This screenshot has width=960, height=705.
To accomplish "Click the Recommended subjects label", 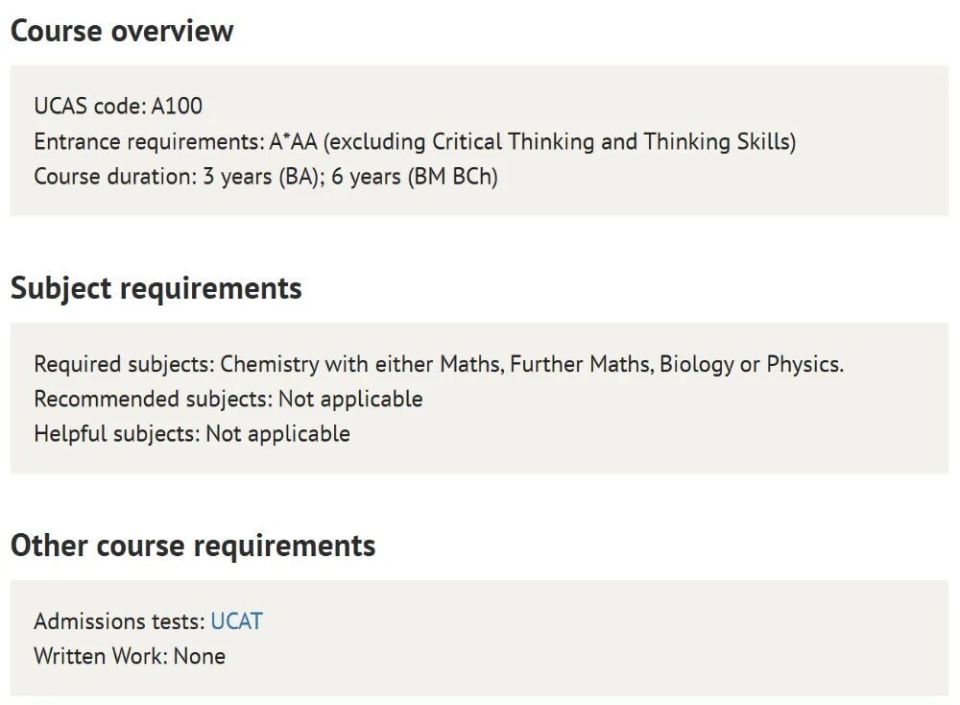I will [x=153, y=399].
